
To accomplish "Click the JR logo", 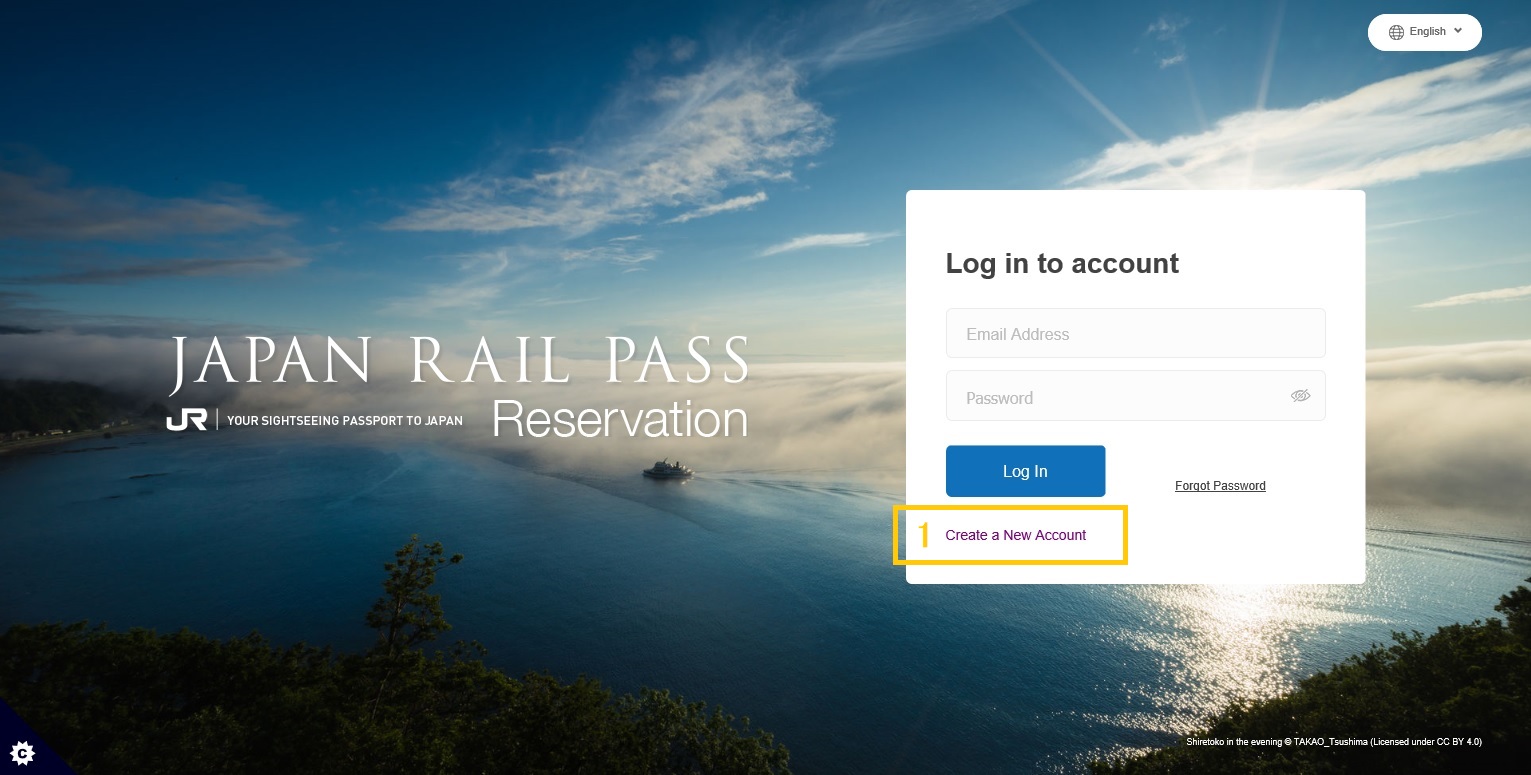I will 187,420.
